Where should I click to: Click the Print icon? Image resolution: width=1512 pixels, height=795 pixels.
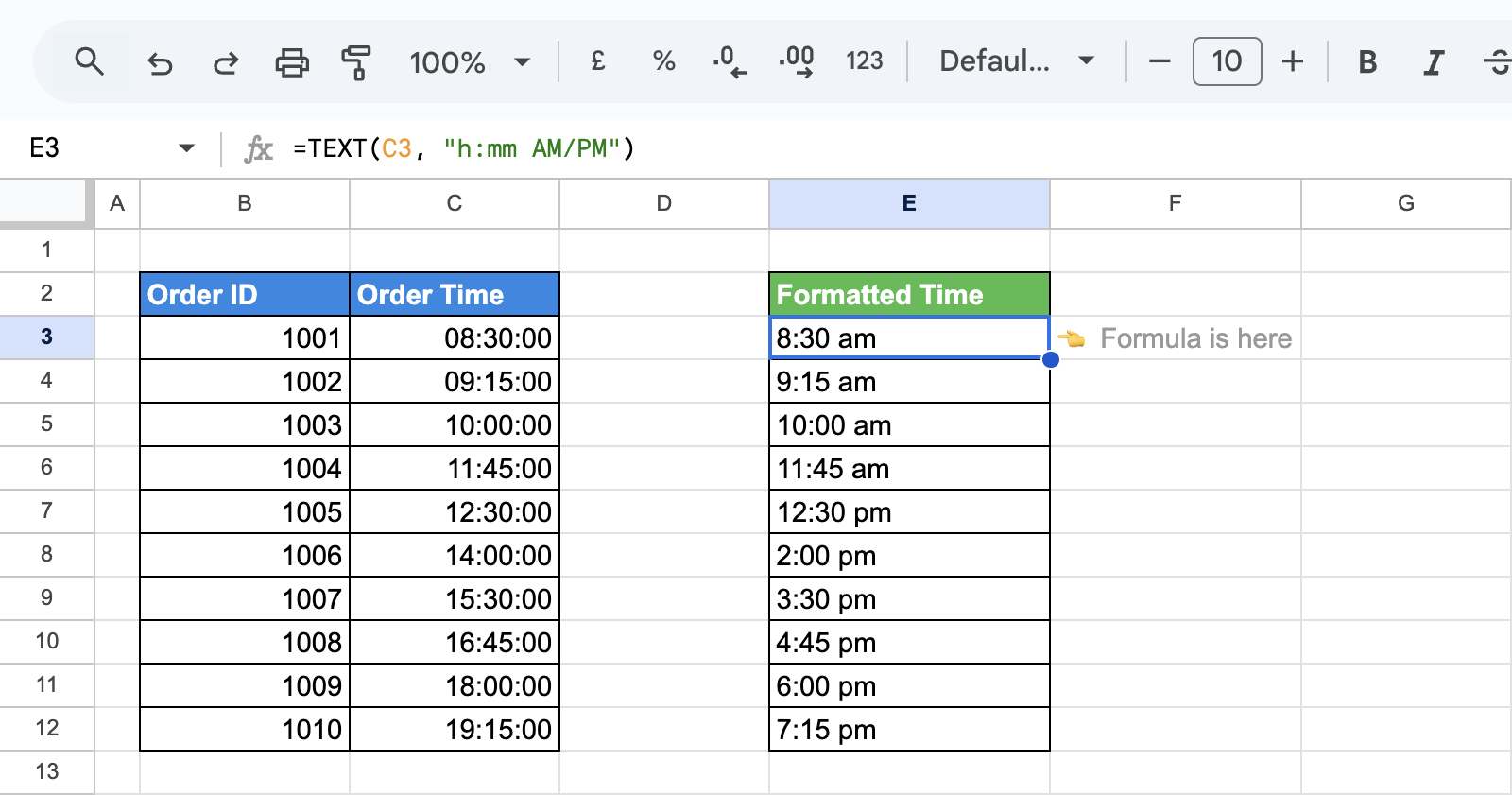[x=292, y=63]
